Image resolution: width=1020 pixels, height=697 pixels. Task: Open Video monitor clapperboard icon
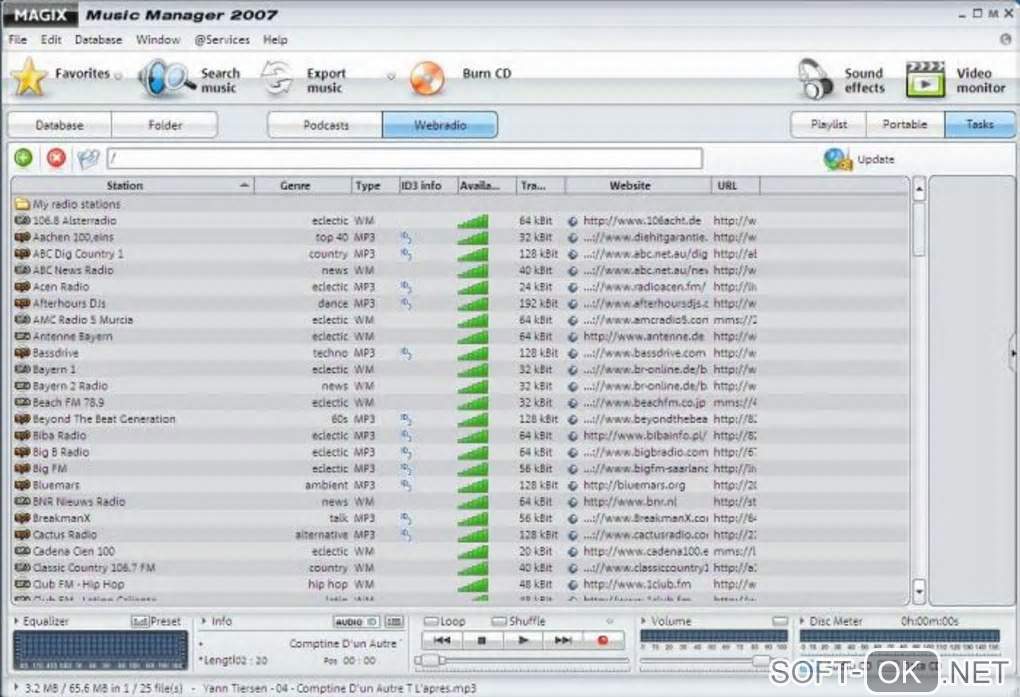pos(925,79)
